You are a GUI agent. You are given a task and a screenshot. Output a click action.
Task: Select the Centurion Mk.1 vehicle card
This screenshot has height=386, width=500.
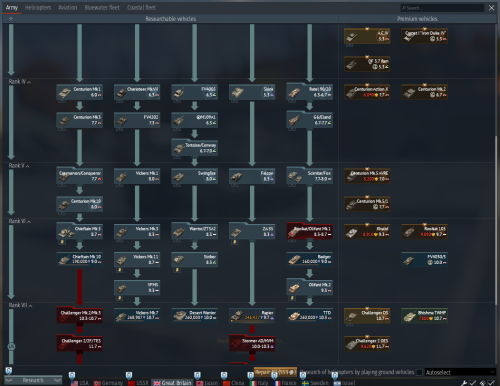pyautogui.click(x=79, y=92)
